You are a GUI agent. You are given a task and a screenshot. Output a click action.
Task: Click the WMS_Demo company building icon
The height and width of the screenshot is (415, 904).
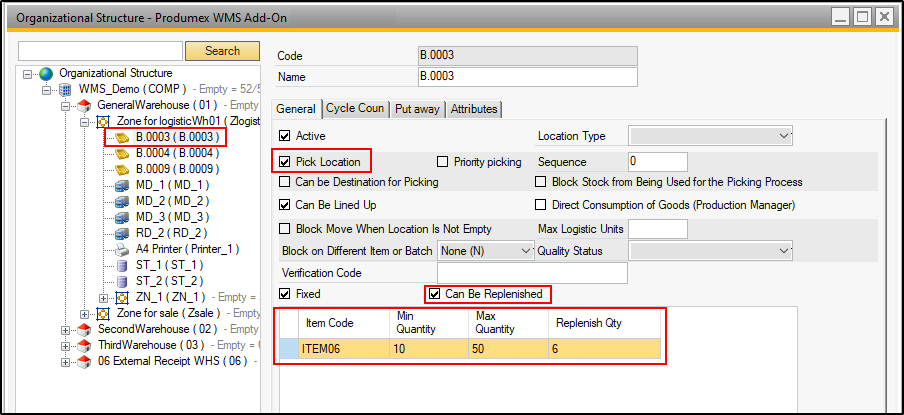[x=66, y=89]
